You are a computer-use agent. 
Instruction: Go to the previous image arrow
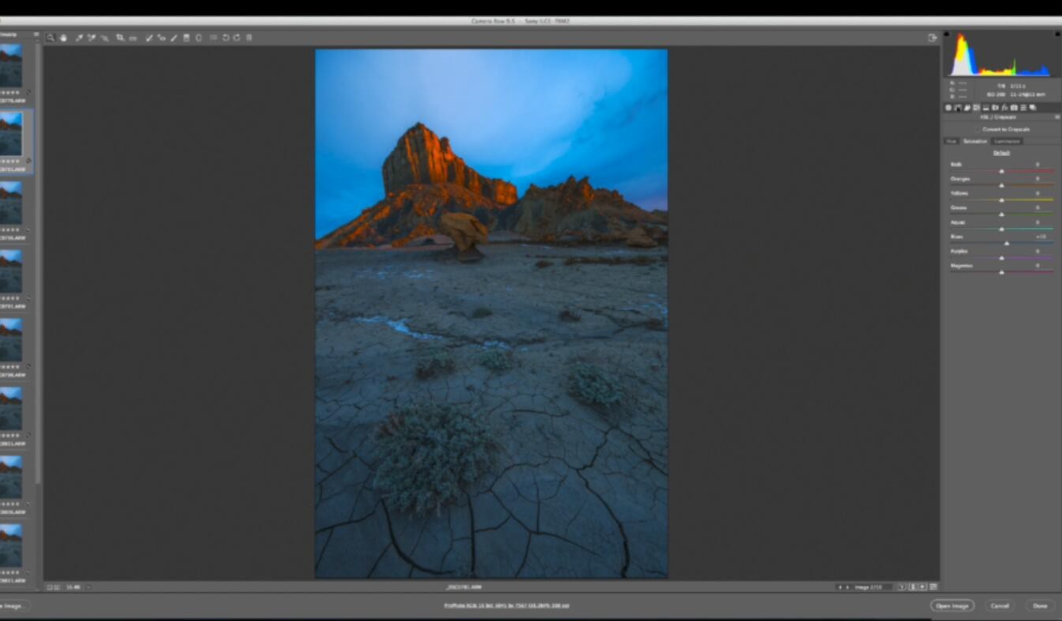click(840, 587)
